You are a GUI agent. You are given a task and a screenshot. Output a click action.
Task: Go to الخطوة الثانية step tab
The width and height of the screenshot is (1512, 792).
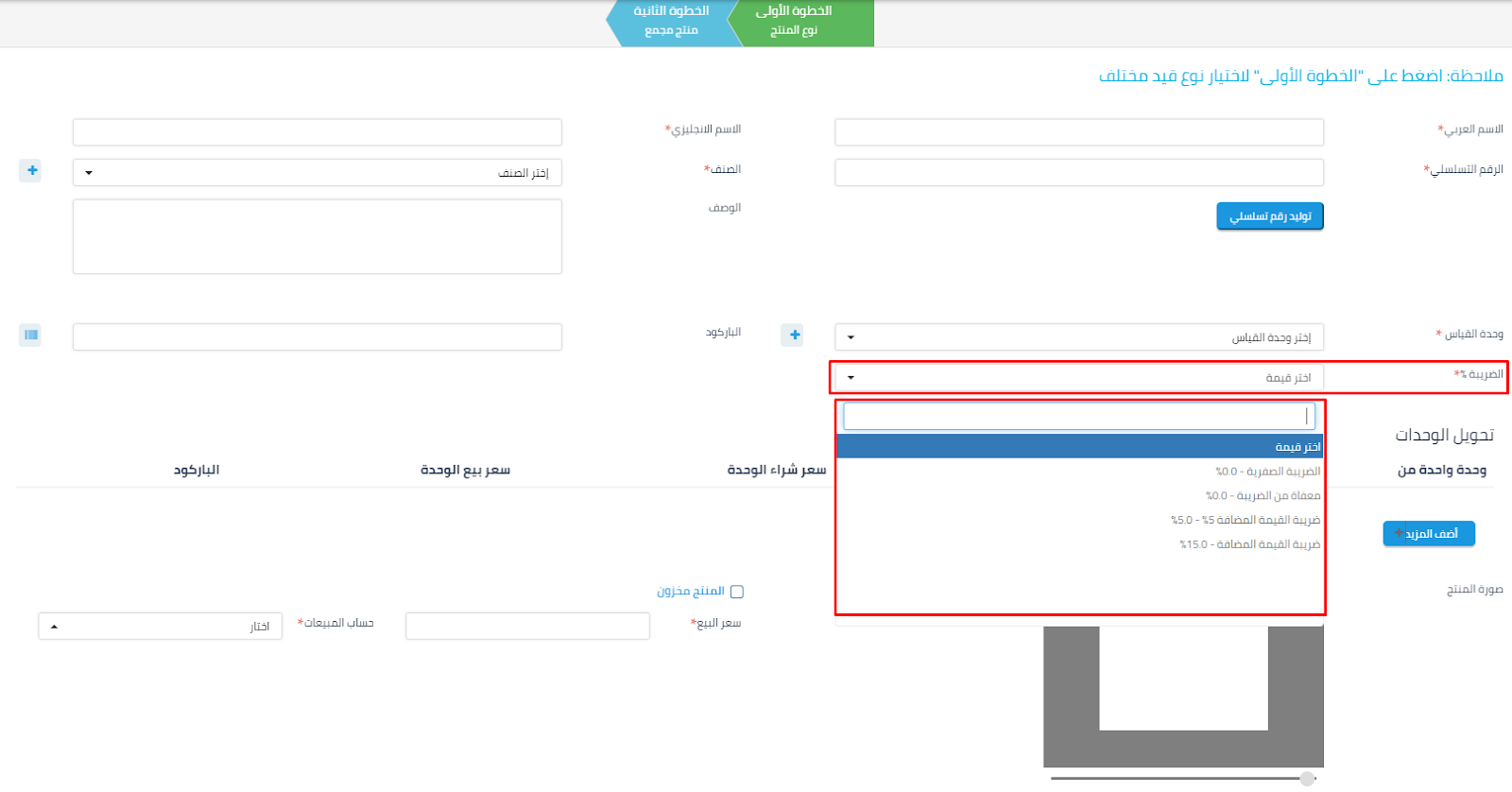point(671,21)
